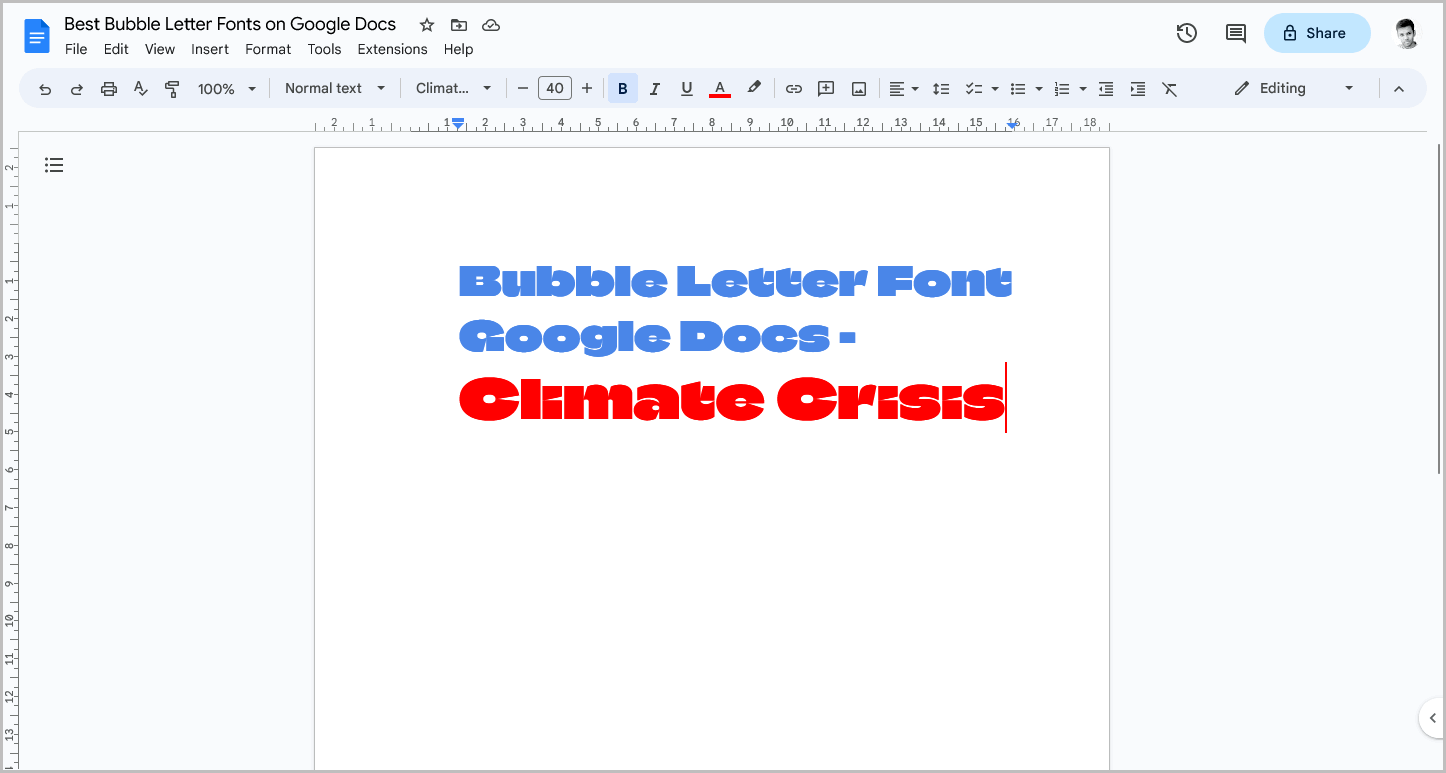Viewport: 1446px width, 773px height.
Task: Toggle bold formatting
Action: (x=622, y=88)
